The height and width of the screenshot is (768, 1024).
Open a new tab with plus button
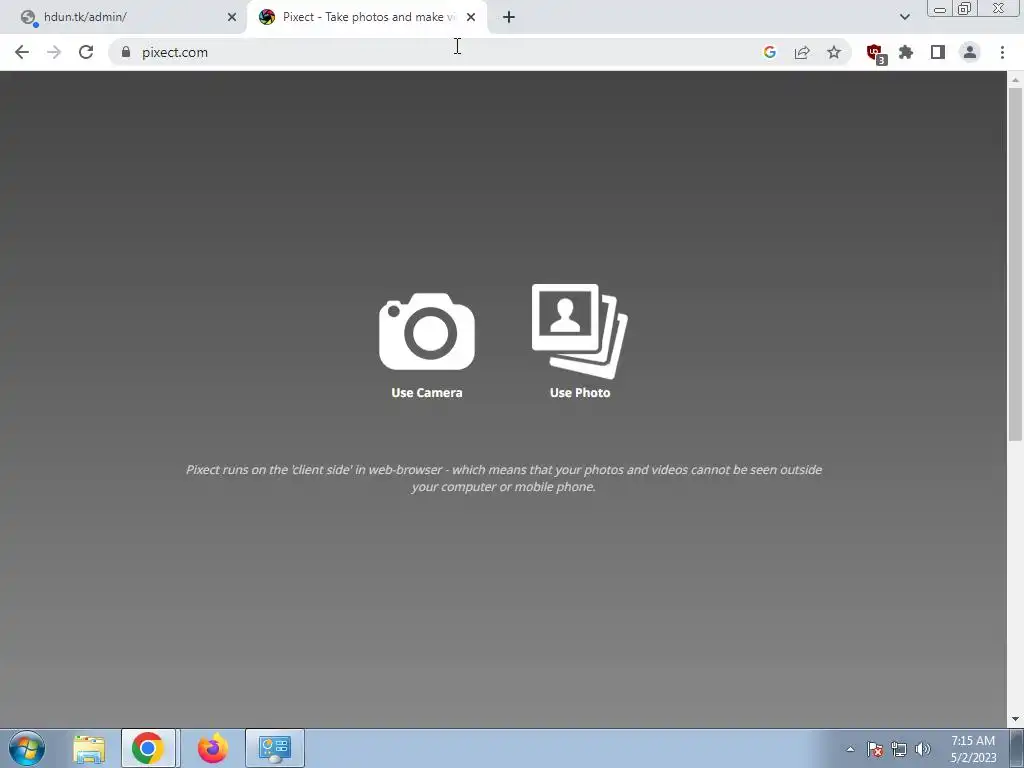coord(509,17)
